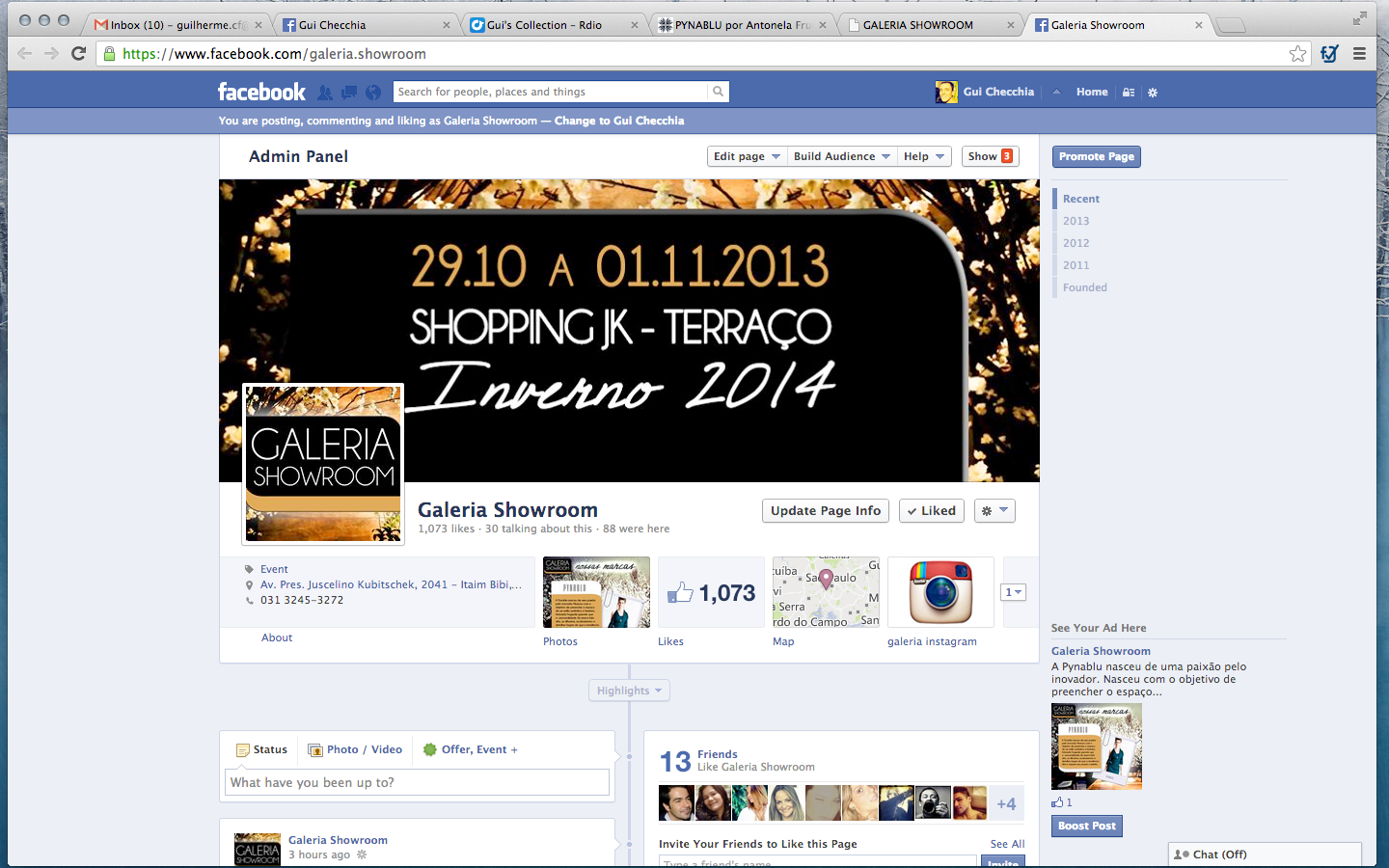Click the Facebook logo in header

pyautogui.click(x=261, y=92)
